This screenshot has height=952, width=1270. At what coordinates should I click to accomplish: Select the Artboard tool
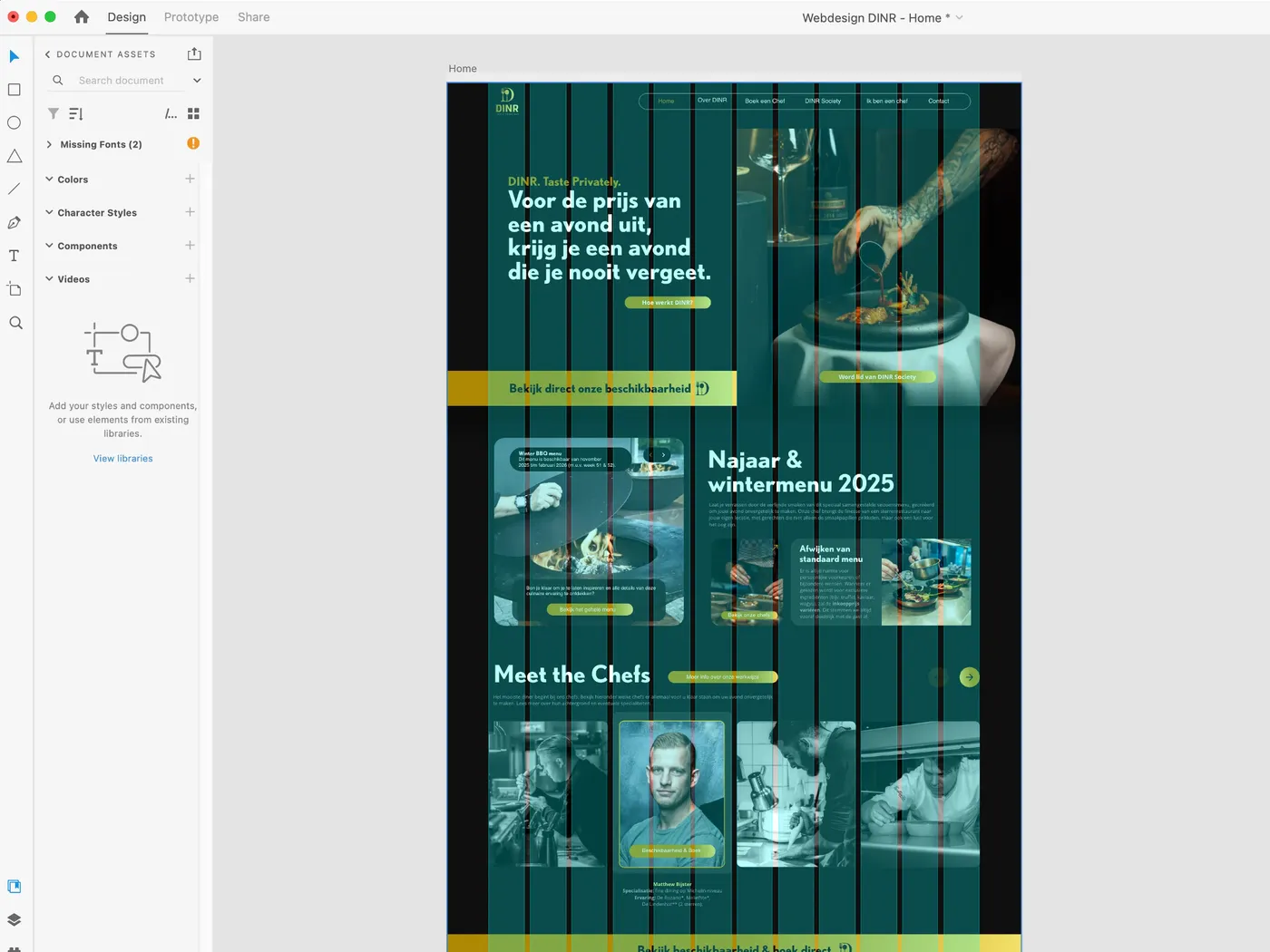pyautogui.click(x=15, y=289)
